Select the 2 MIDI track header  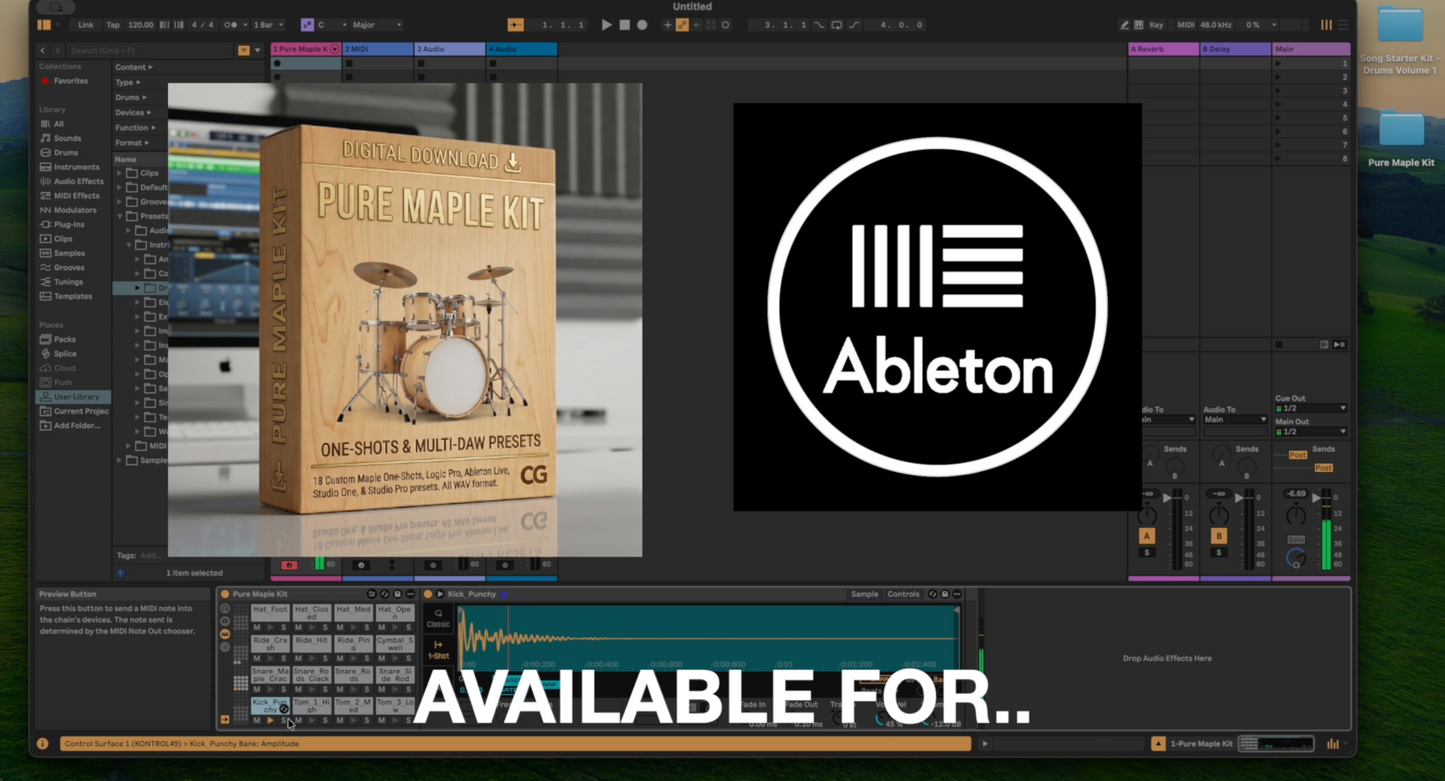pos(377,49)
